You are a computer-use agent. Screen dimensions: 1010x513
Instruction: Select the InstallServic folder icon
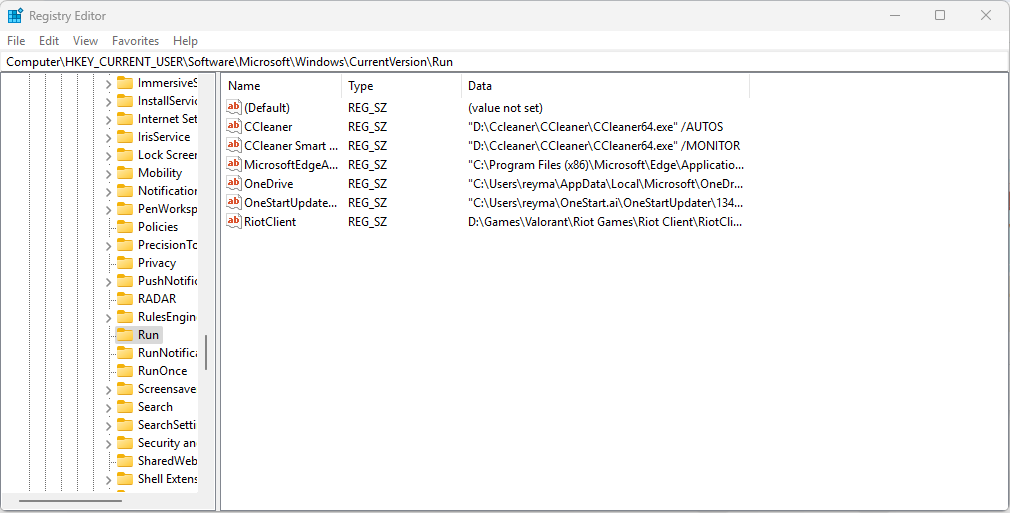coord(125,101)
